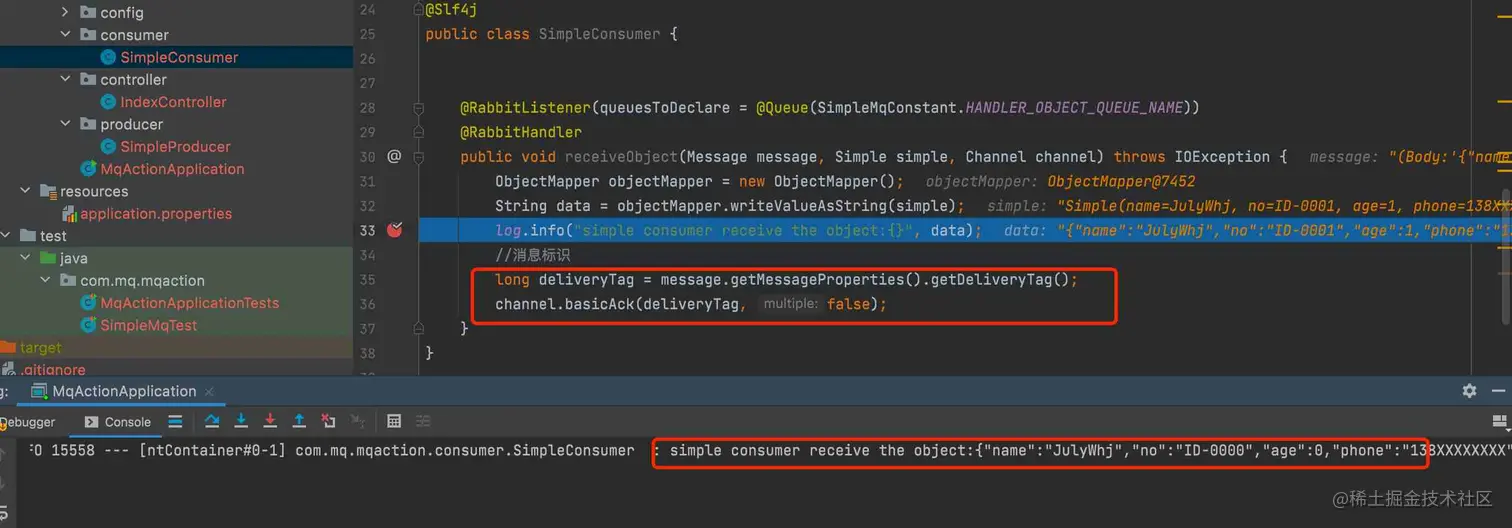Open IndexController class in project tree

(x=173, y=102)
